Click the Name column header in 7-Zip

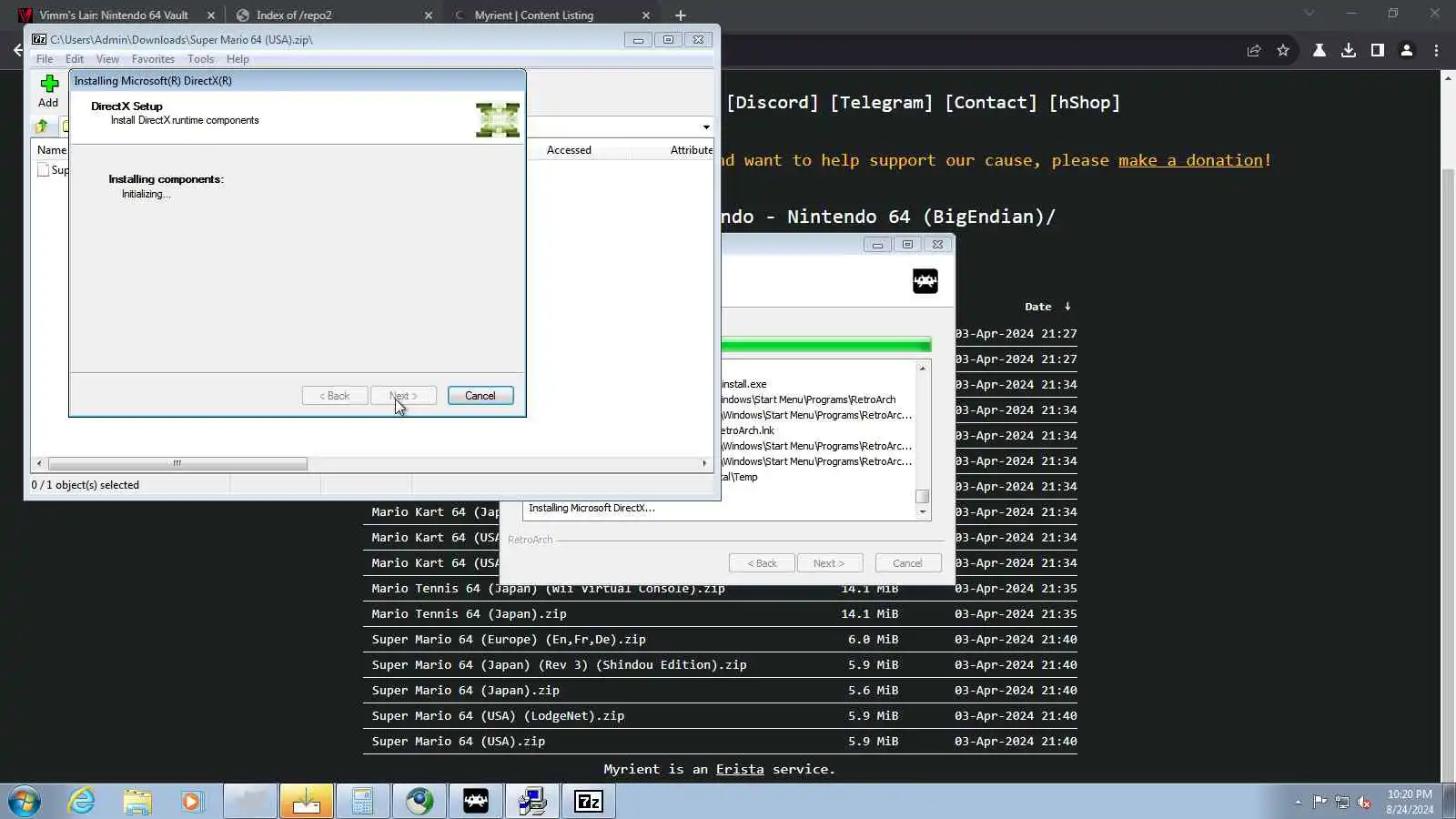pyautogui.click(x=51, y=150)
